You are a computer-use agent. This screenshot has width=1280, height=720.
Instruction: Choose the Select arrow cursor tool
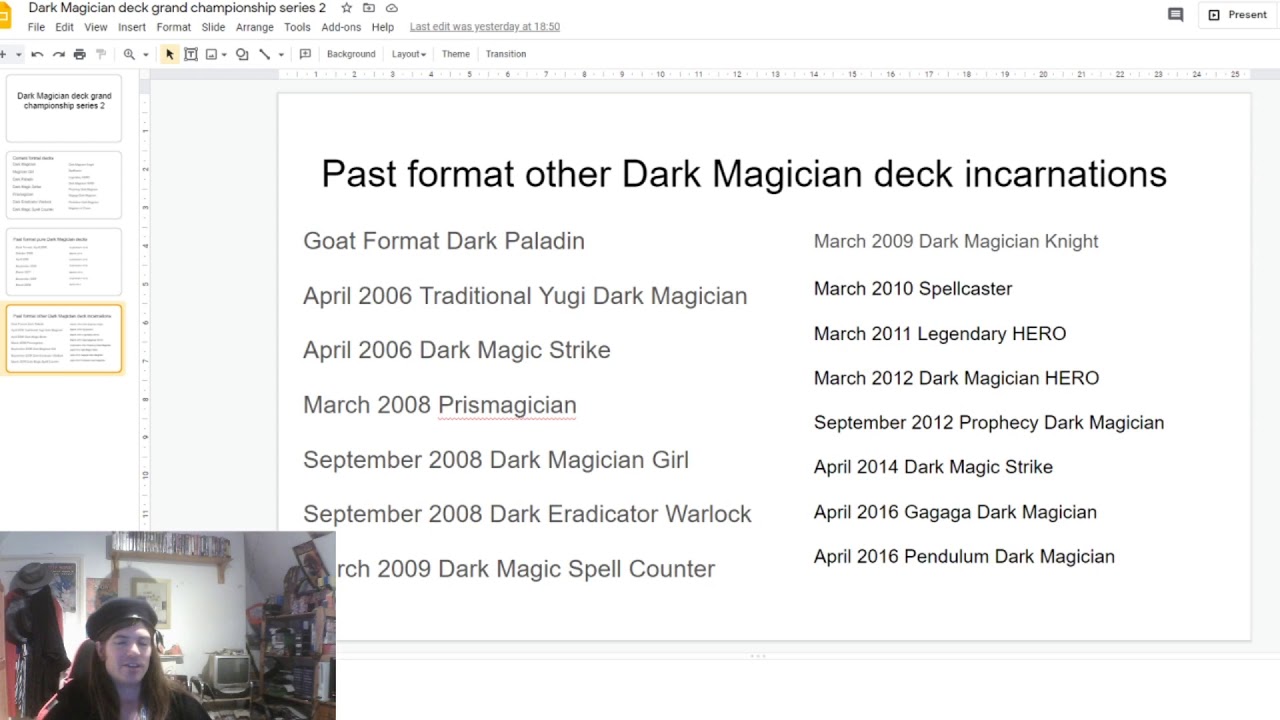click(170, 54)
